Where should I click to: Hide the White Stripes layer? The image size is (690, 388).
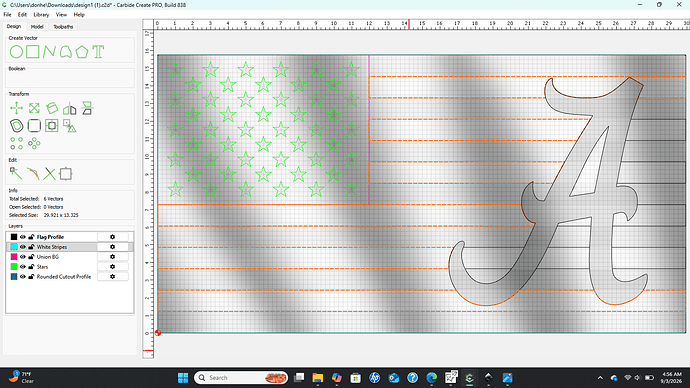tap(23, 247)
